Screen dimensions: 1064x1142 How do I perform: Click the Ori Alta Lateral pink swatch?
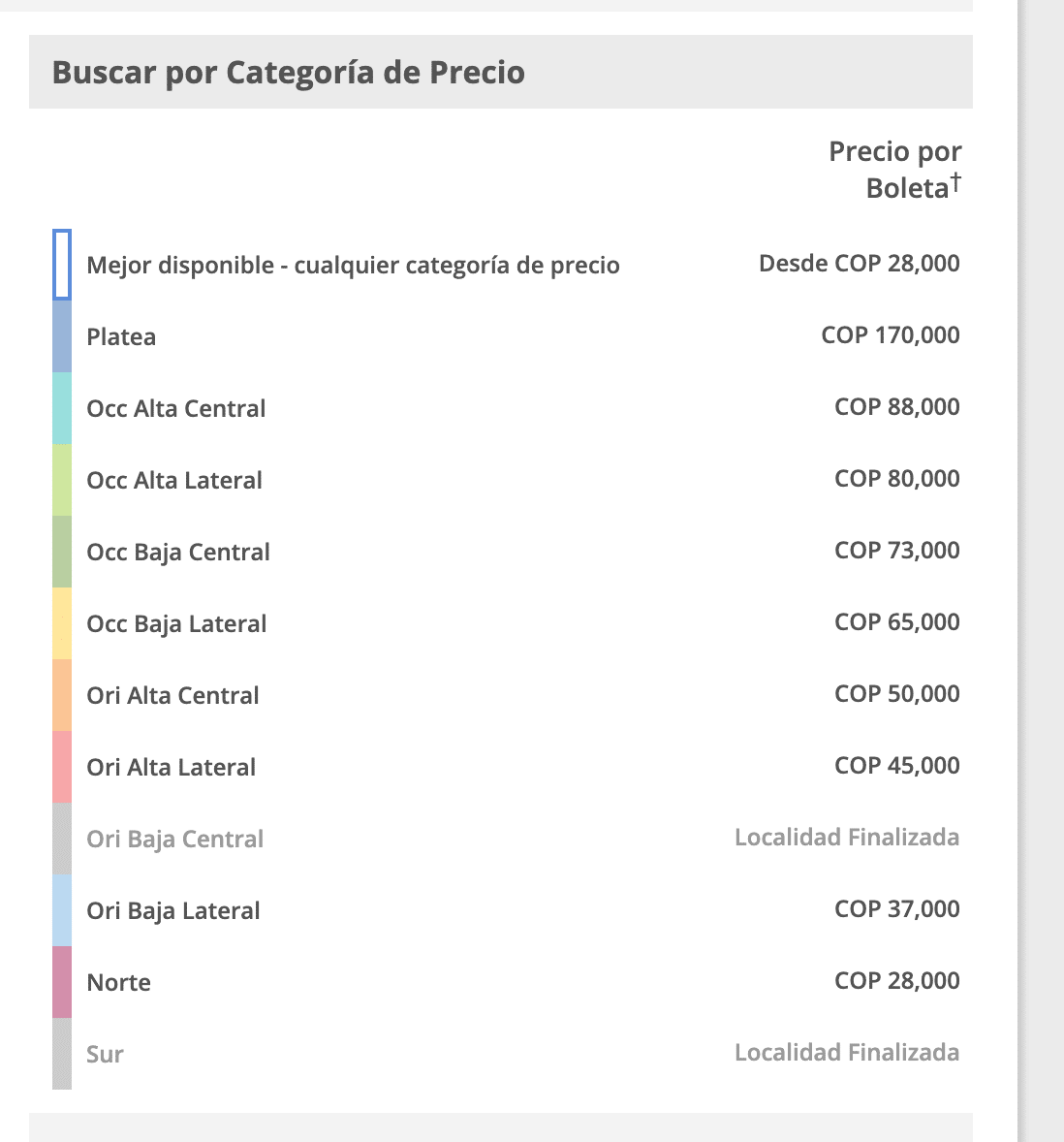[x=62, y=767]
